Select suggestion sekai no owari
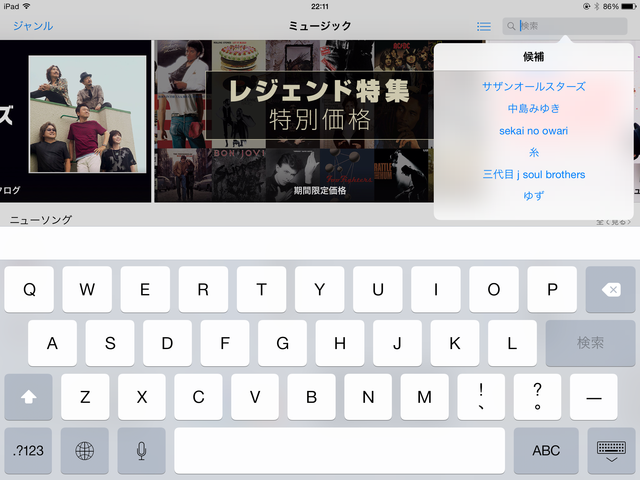The image size is (640, 480). (533, 131)
